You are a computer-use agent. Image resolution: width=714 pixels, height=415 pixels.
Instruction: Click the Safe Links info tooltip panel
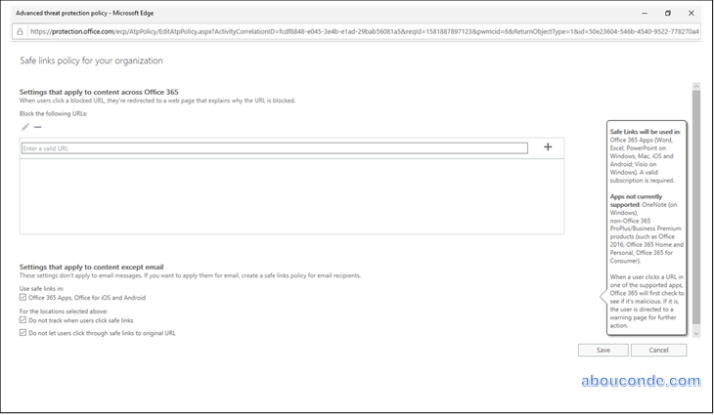(646, 228)
